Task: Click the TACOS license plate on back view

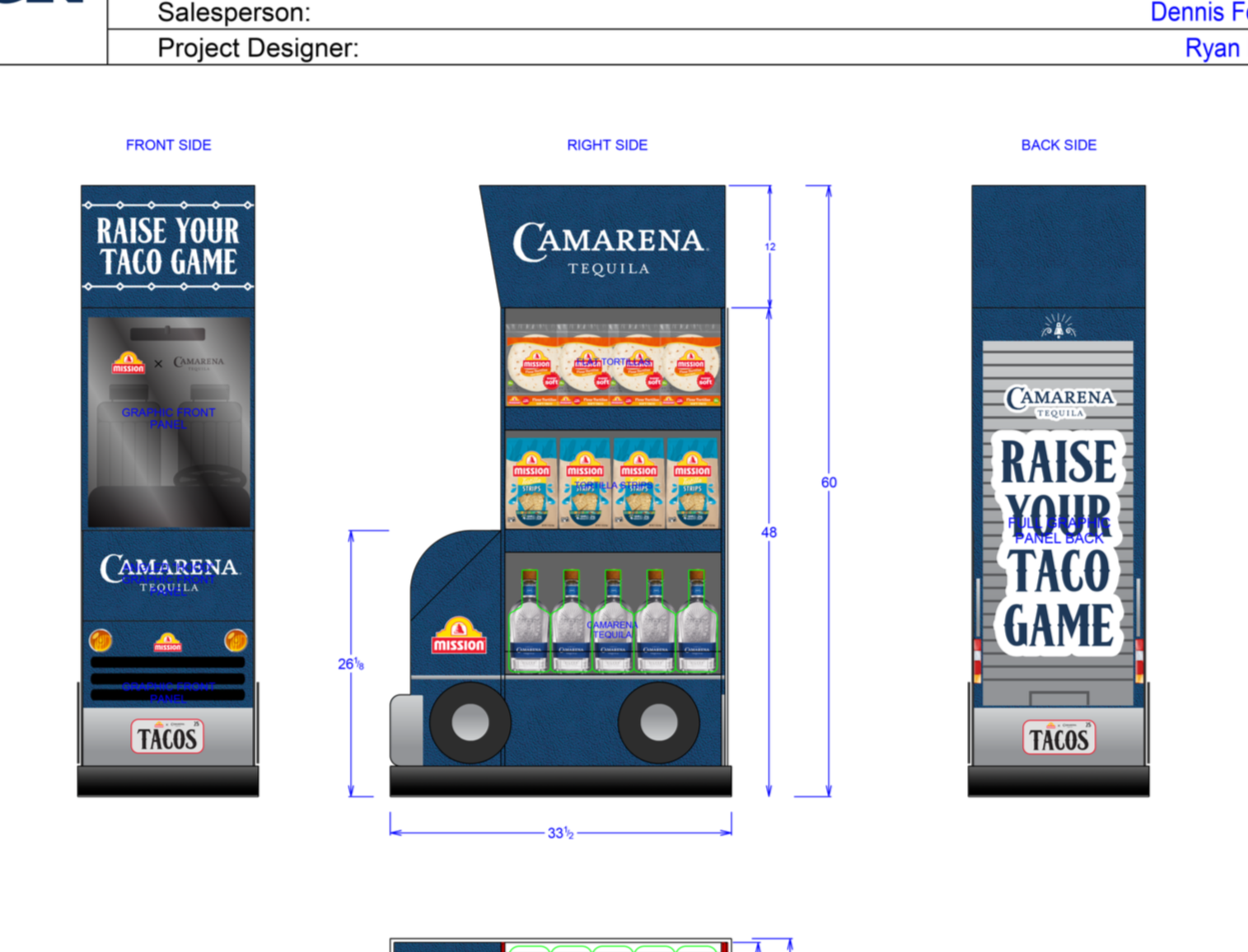Action: 1059,738
